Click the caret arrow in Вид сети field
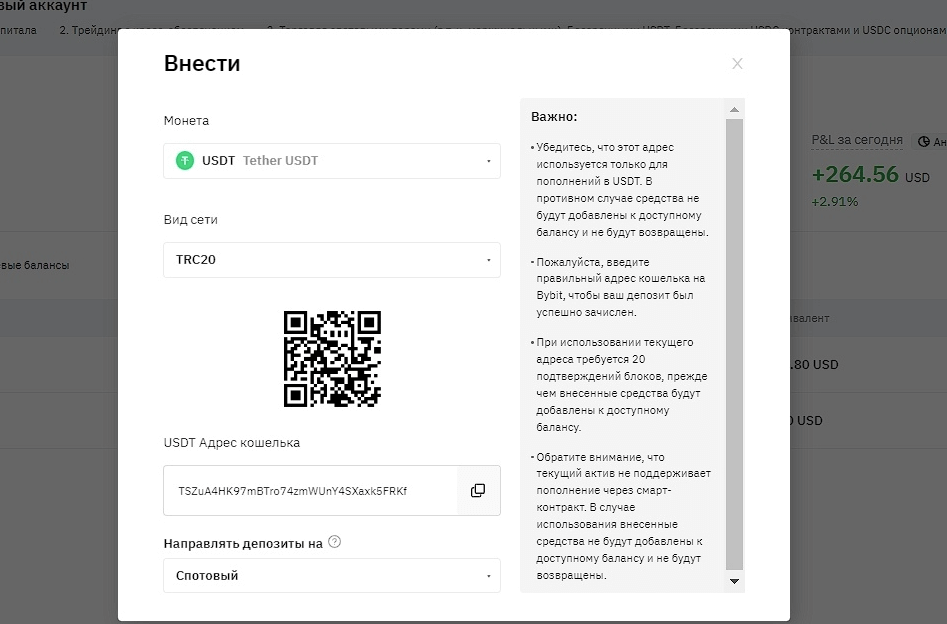The image size is (947, 624). (x=488, y=260)
